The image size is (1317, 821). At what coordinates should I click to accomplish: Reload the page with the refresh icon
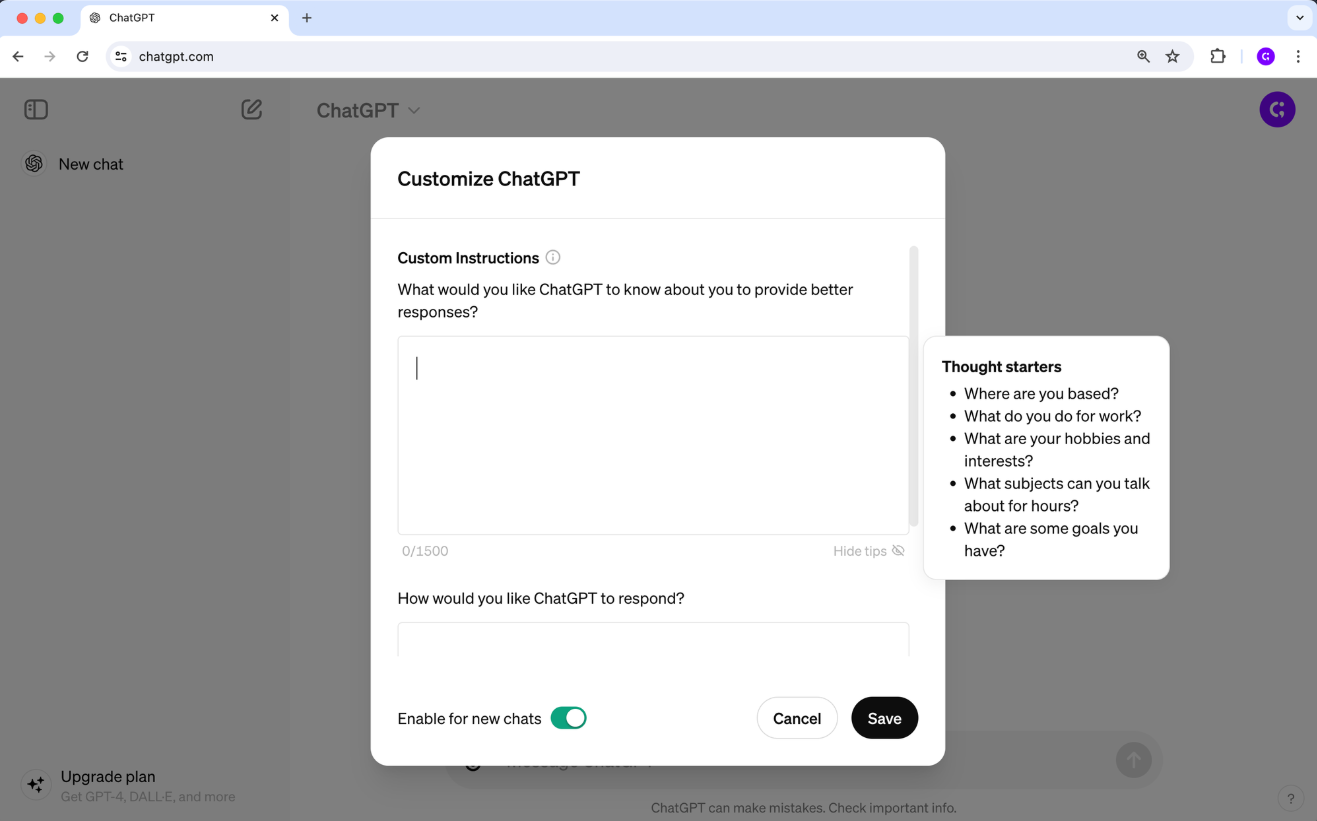(x=83, y=57)
